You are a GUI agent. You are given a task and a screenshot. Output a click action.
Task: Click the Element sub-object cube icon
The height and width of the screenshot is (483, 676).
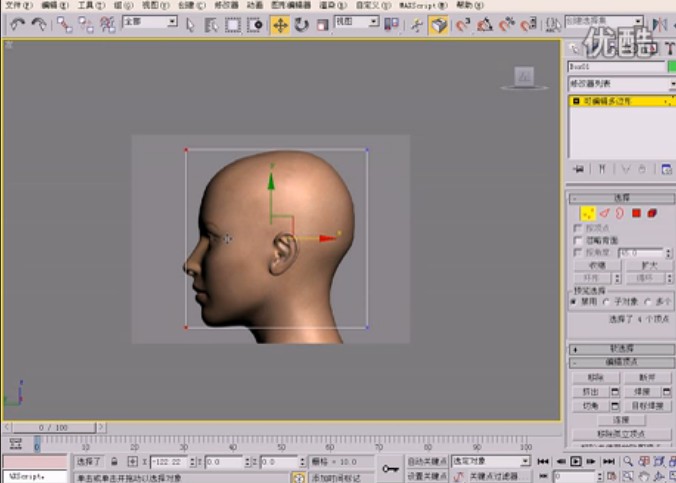point(652,213)
